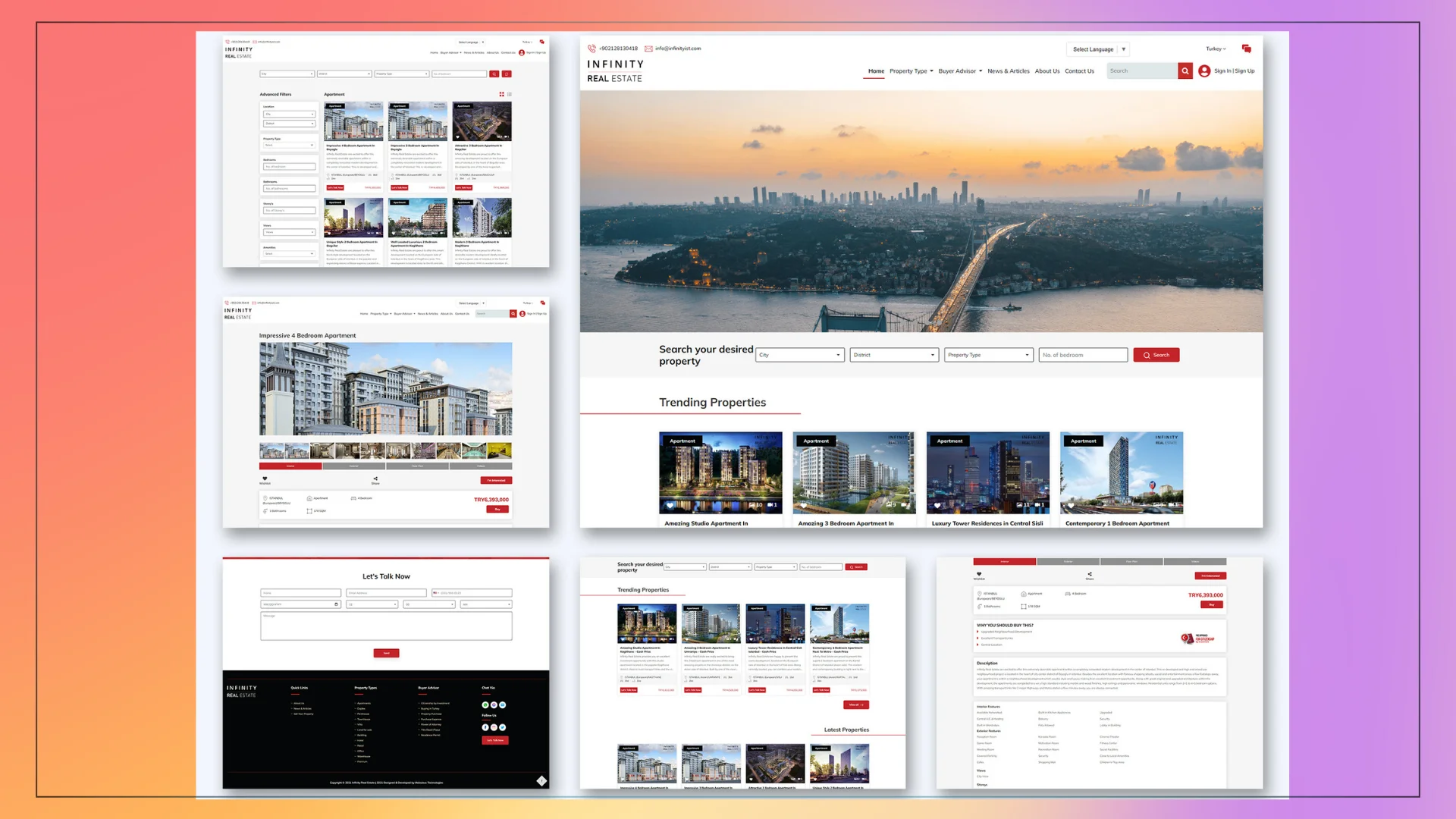1456x819 pixels.
Task: Open the red chat bubbles icon
Action: 1246,49
